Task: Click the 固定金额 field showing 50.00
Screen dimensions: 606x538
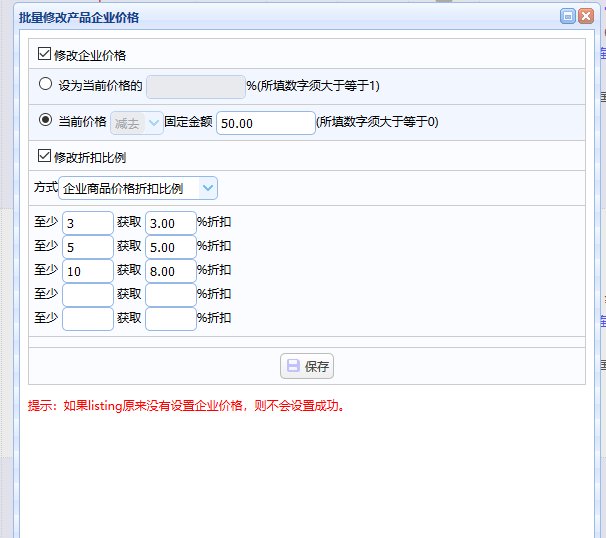Action: [266, 123]
